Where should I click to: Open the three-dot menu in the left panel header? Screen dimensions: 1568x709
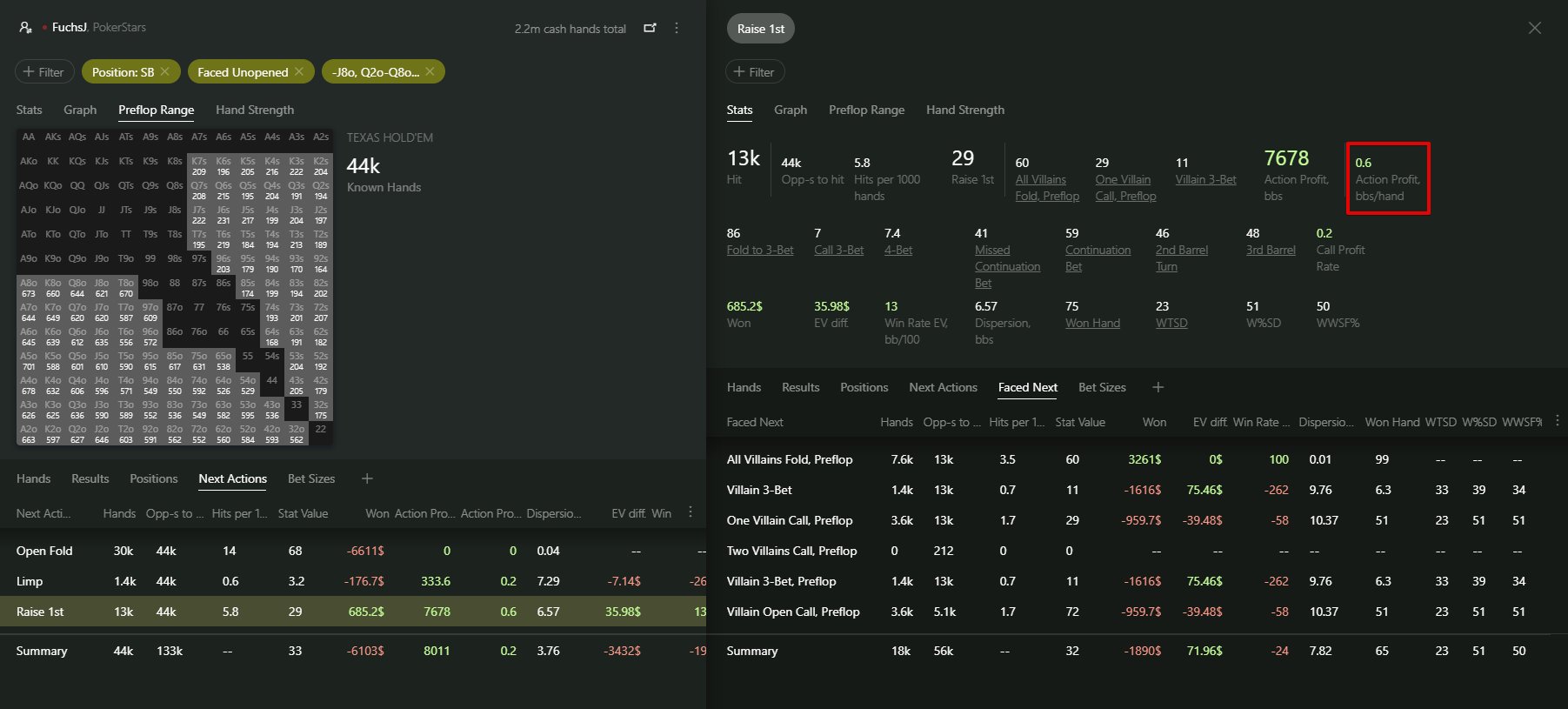click(677, 28)
